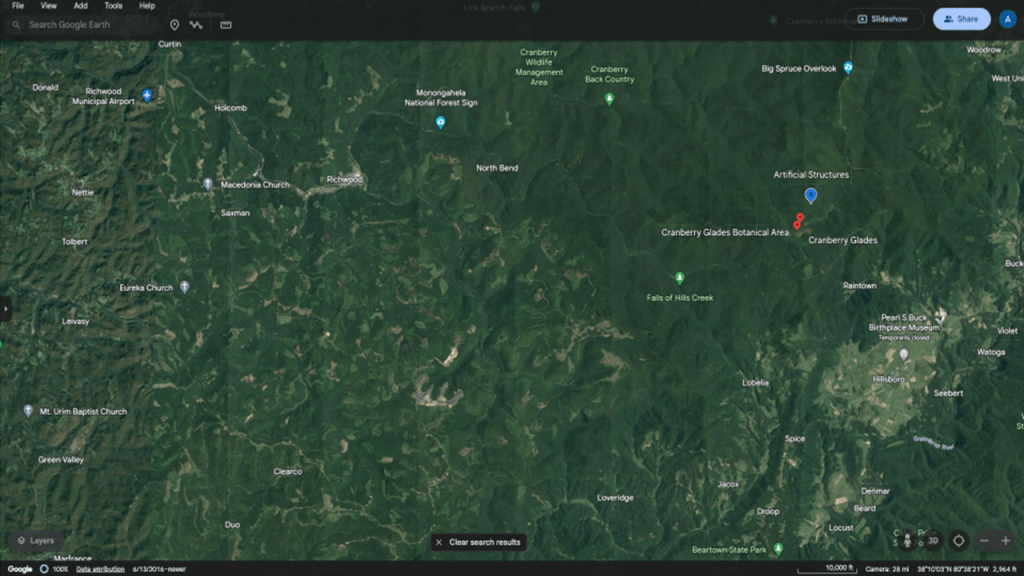Select the Richwood Municipal Airport marker
This screenshot has height=576, width=1024.
coord(147,95)
